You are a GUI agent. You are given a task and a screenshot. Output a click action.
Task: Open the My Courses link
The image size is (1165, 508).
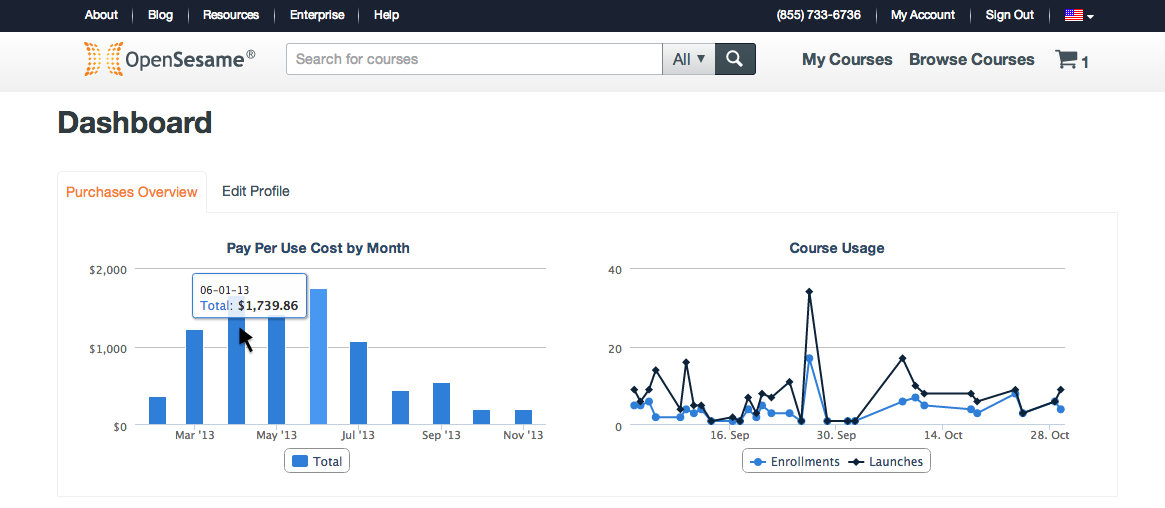(x=847, y=60)
